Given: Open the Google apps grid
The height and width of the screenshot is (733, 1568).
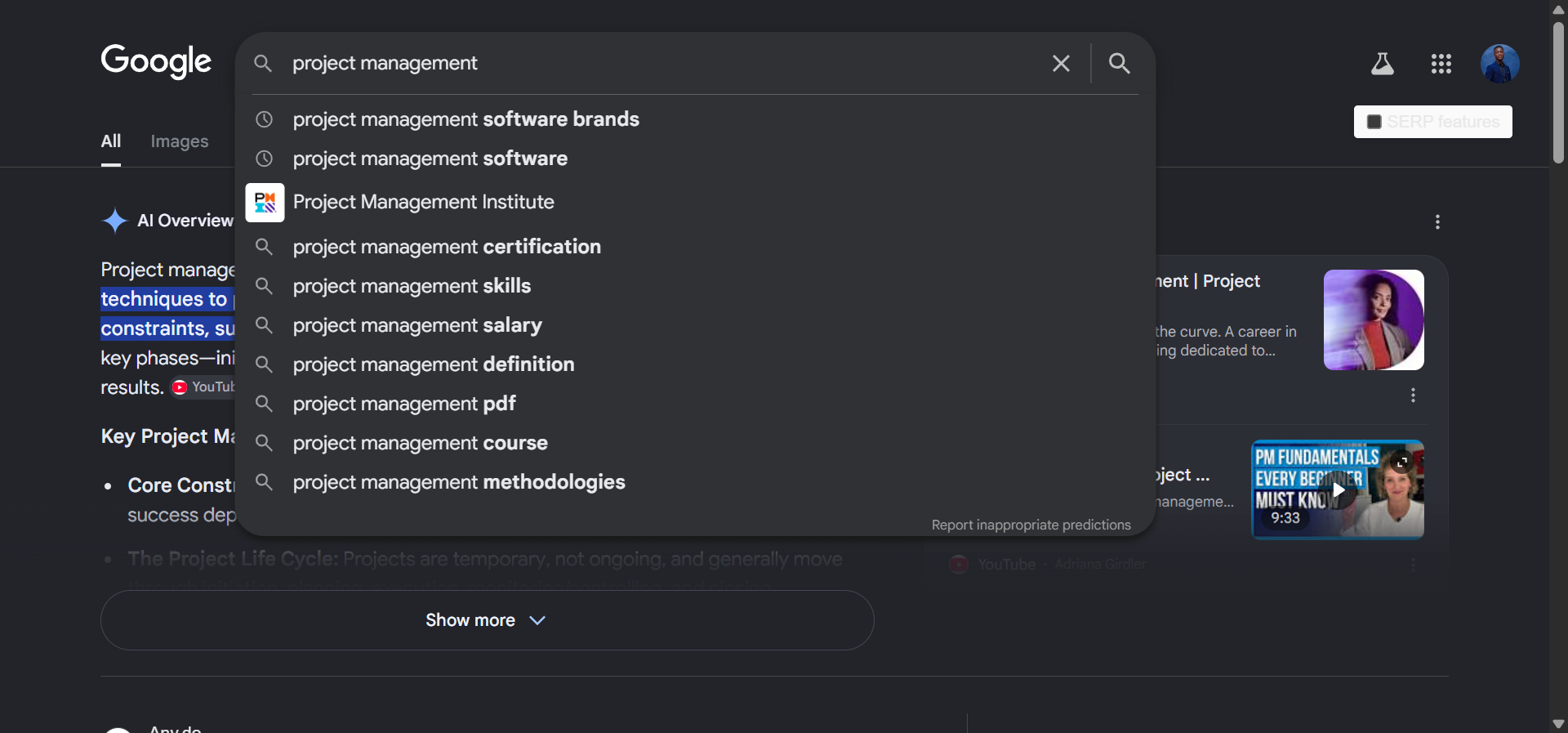Looking at the screenshot, I should tap(1441, 64).
